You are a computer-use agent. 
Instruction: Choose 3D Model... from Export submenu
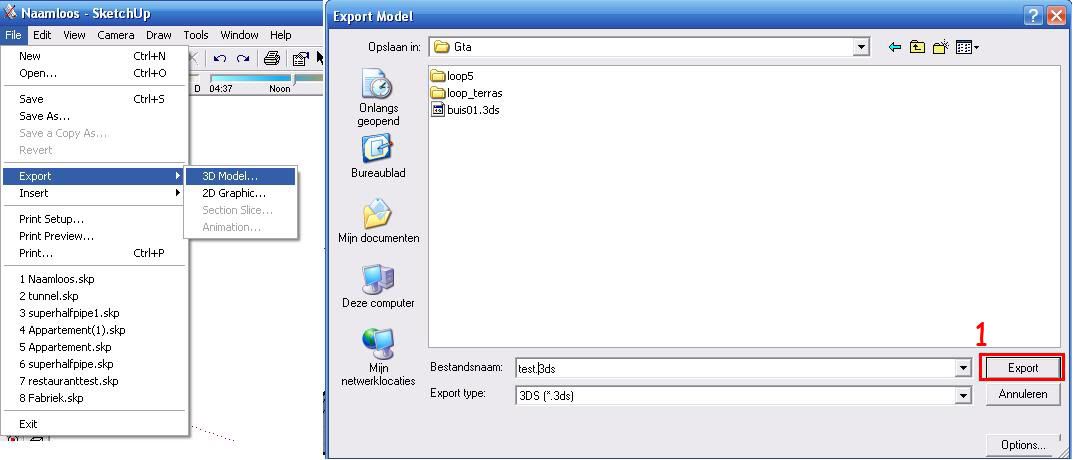(x=240, y=176)
